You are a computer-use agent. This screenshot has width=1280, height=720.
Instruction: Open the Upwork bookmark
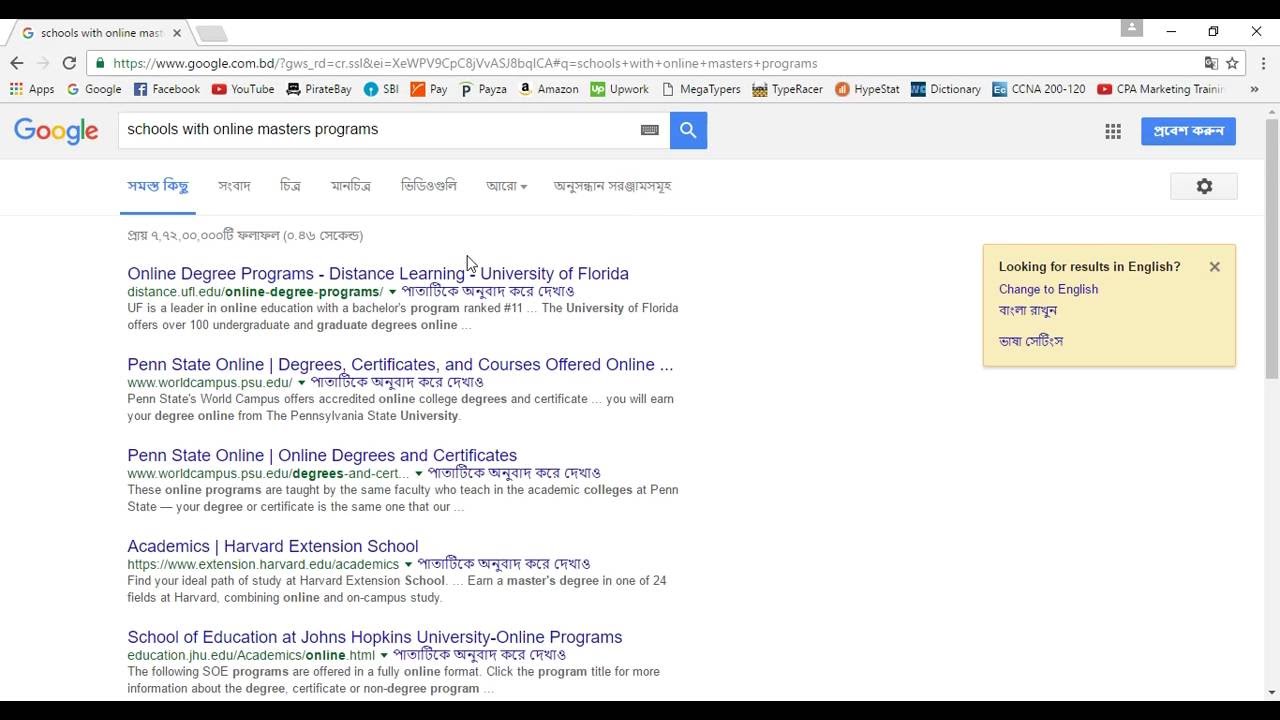tap(620, 89)
